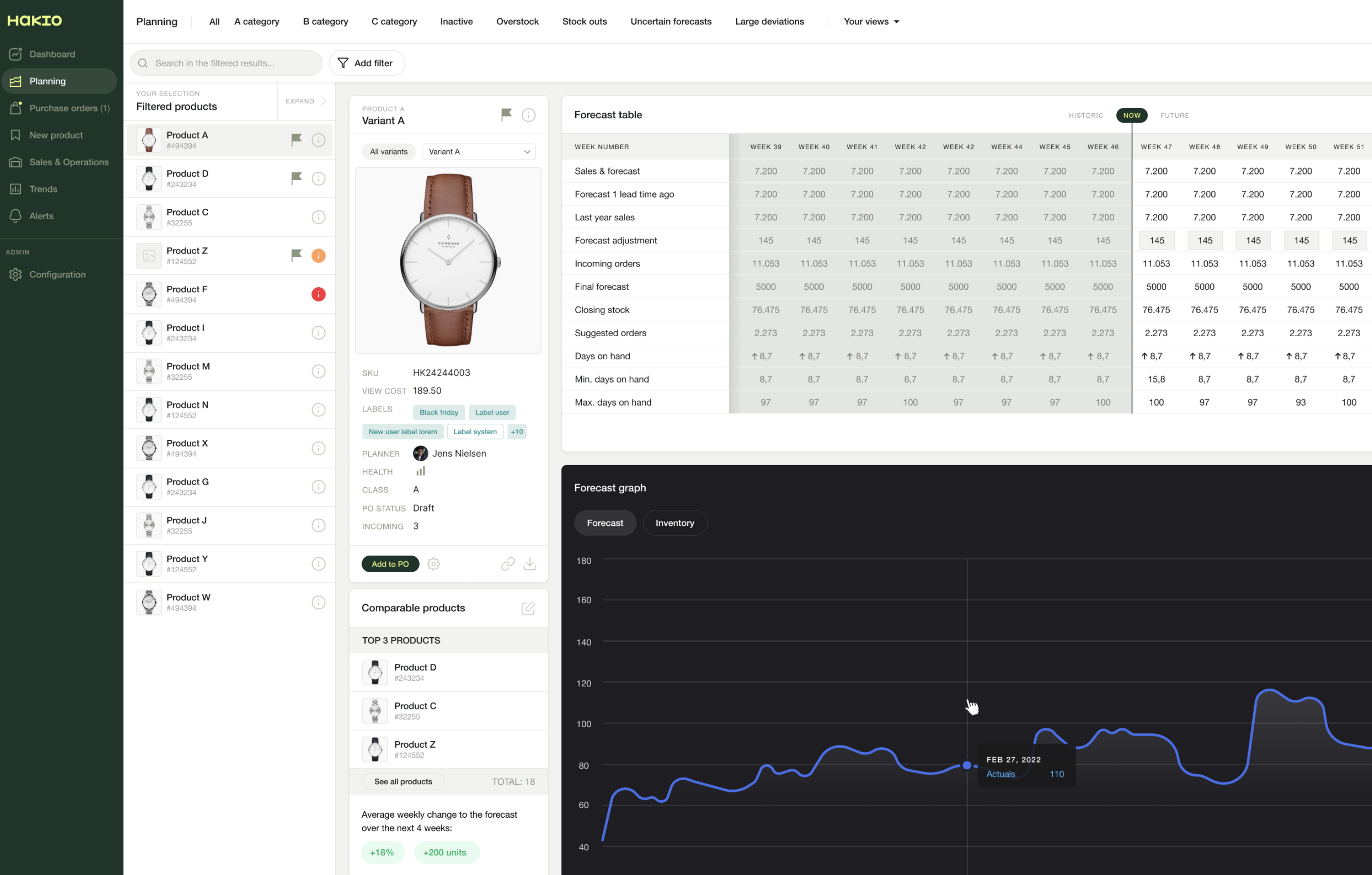Flag the Variant A product
Viewport: 1372px width, 875px height.
pos(506,114)
